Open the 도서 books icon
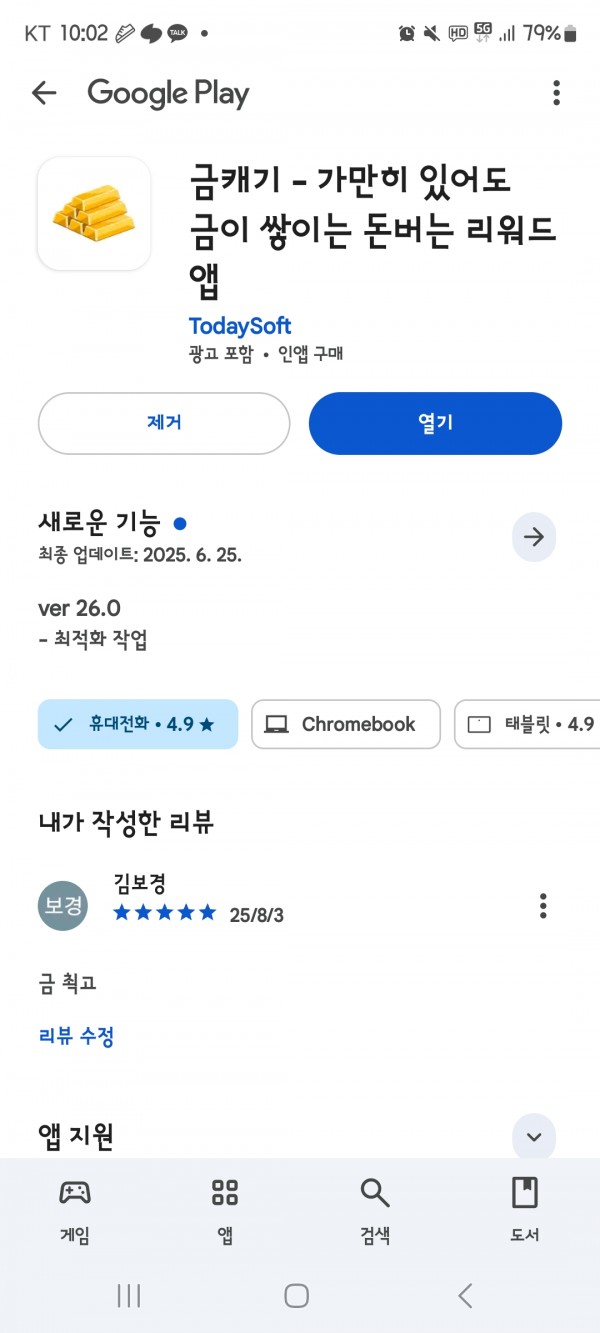 [525, 1192]
